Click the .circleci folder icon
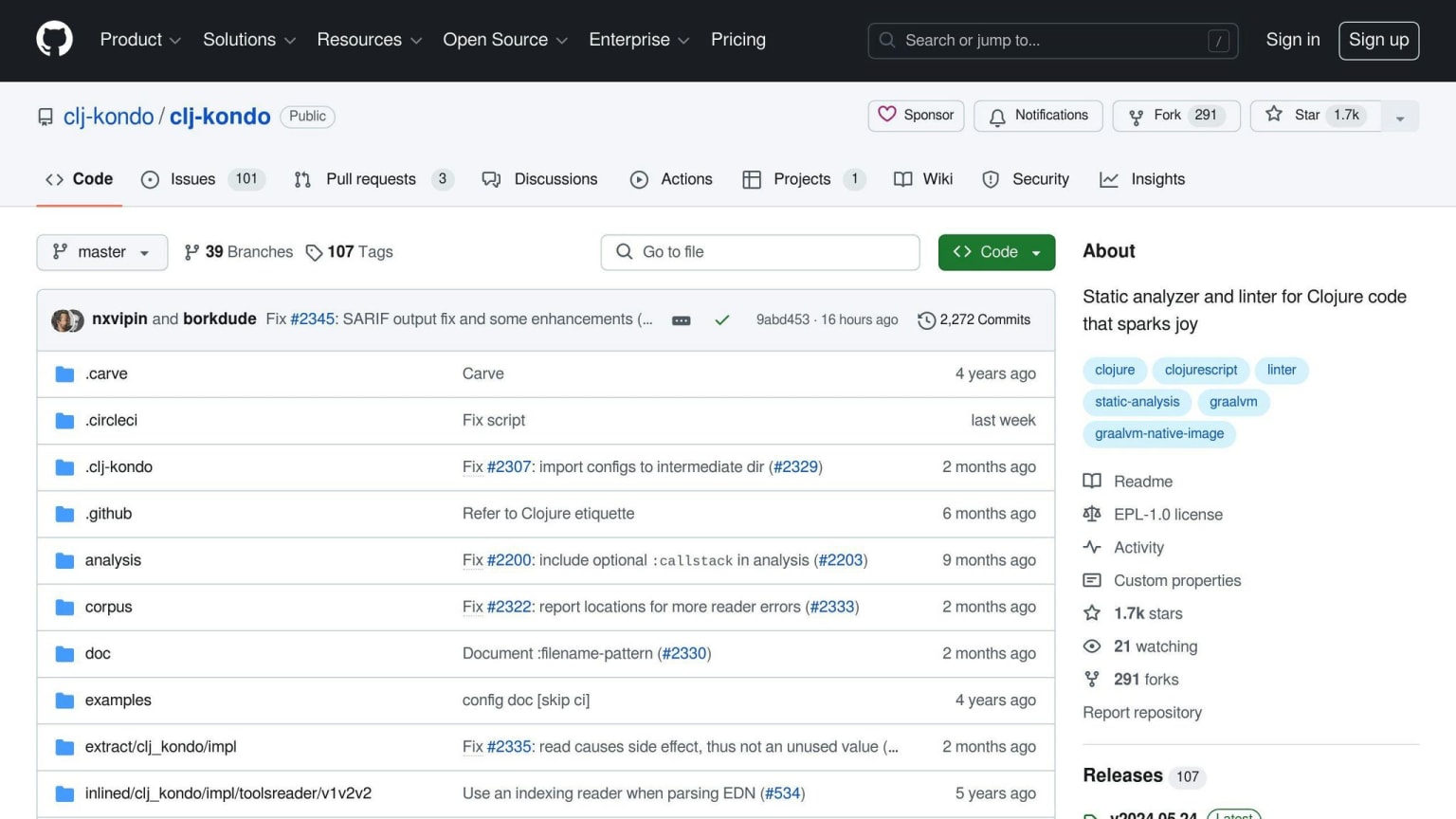 [64, 421]
